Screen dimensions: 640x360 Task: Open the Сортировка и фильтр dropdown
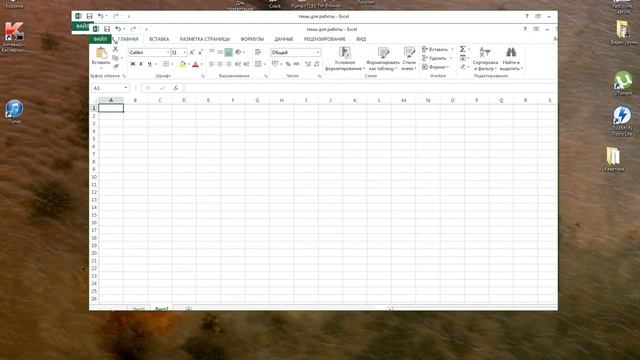(x=485, y=59)
